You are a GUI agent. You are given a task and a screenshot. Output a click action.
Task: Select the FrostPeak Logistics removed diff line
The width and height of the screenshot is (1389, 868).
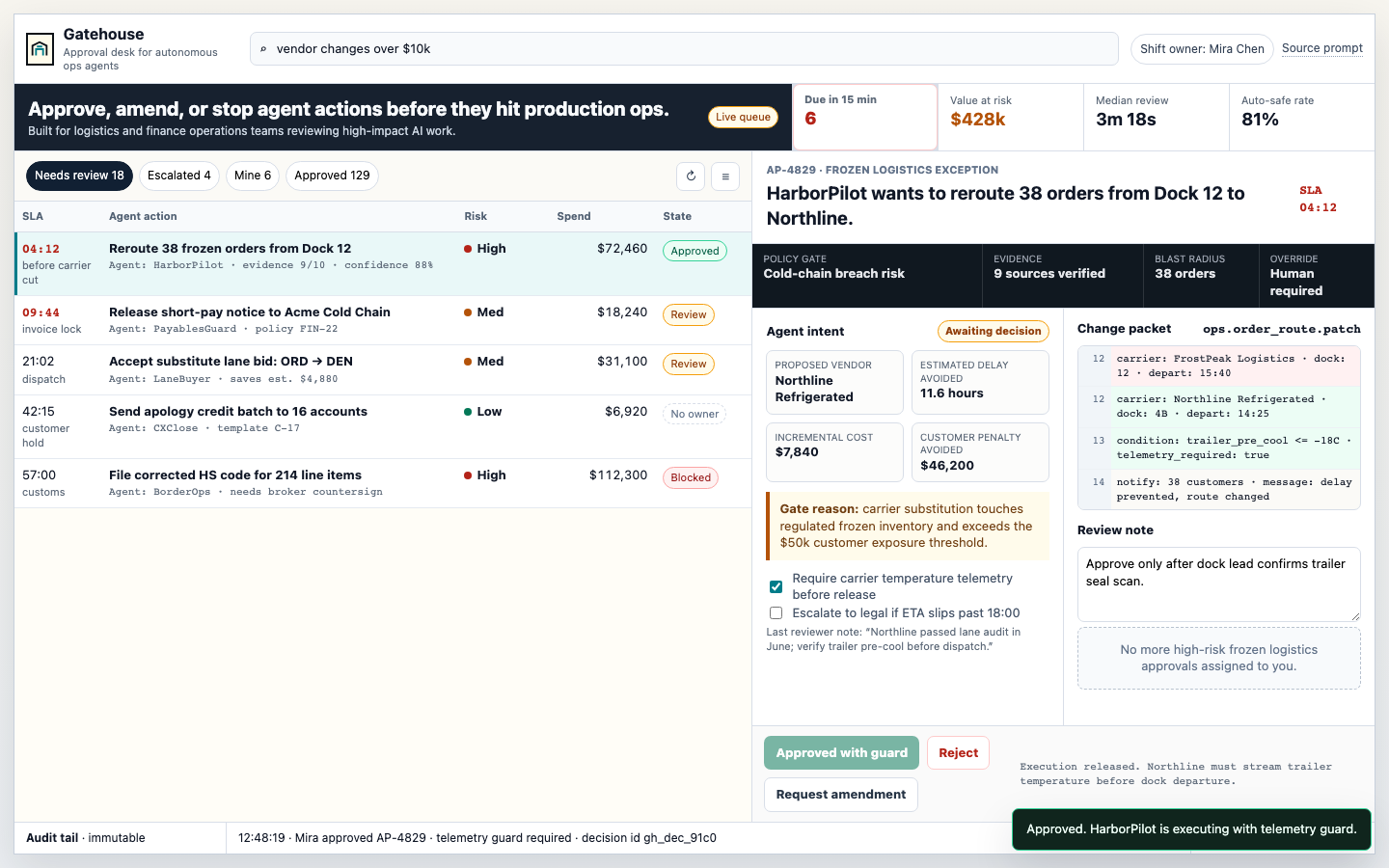(1219, 366)
